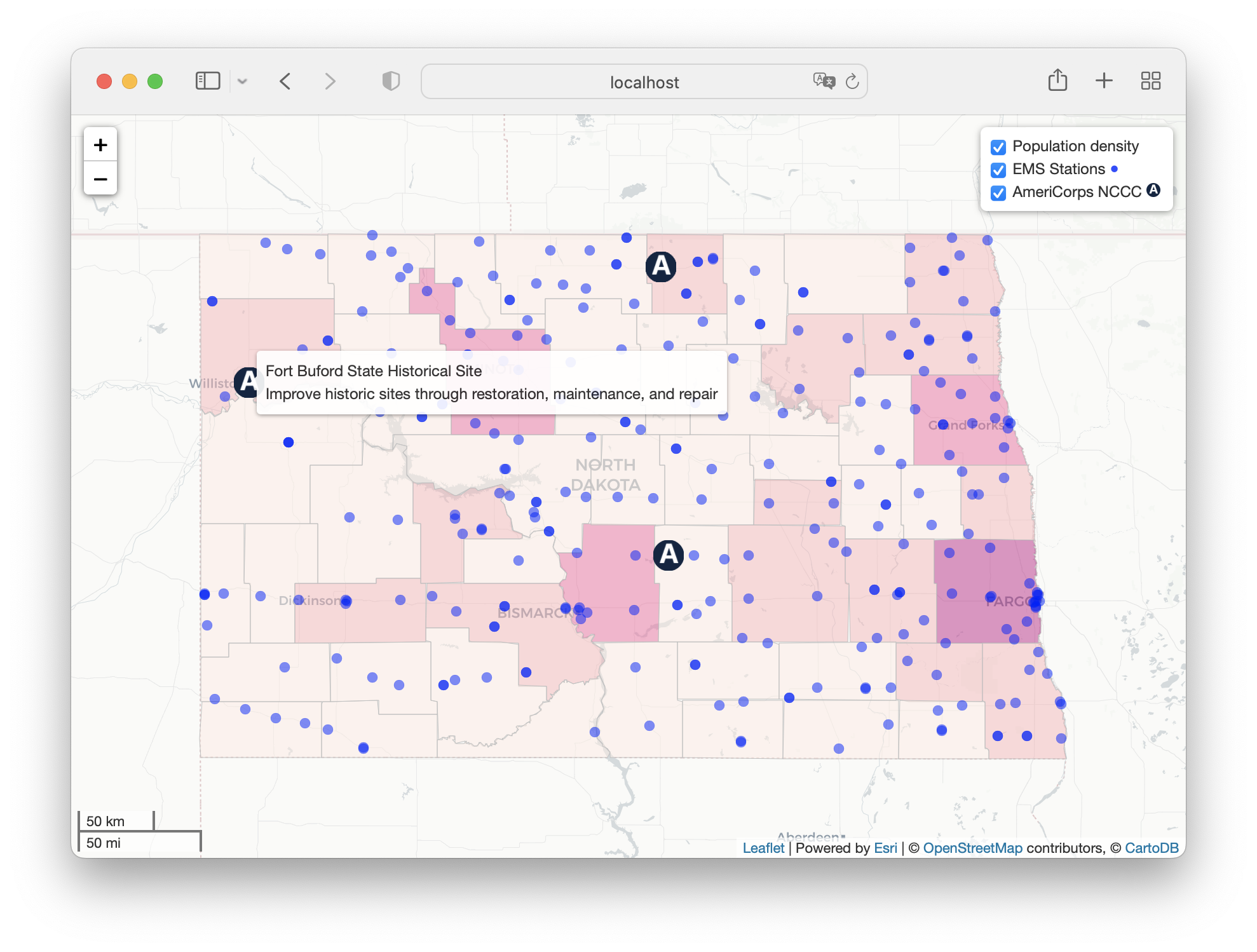Open the privacy report shield
1257x952 pixels.
click(391, 81)
